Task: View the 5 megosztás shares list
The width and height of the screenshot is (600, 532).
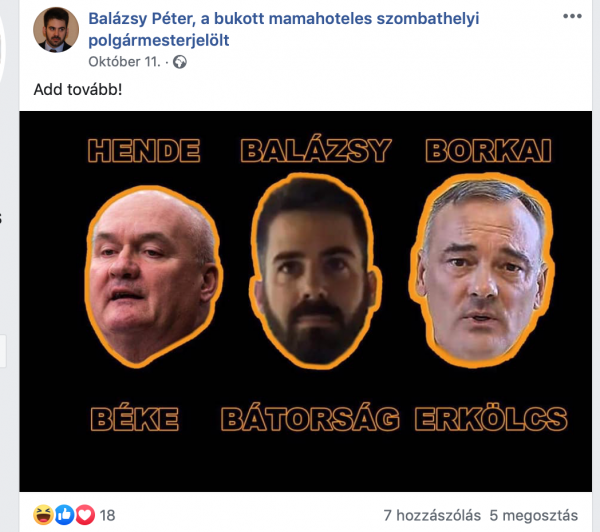Action: coord(534,515)
